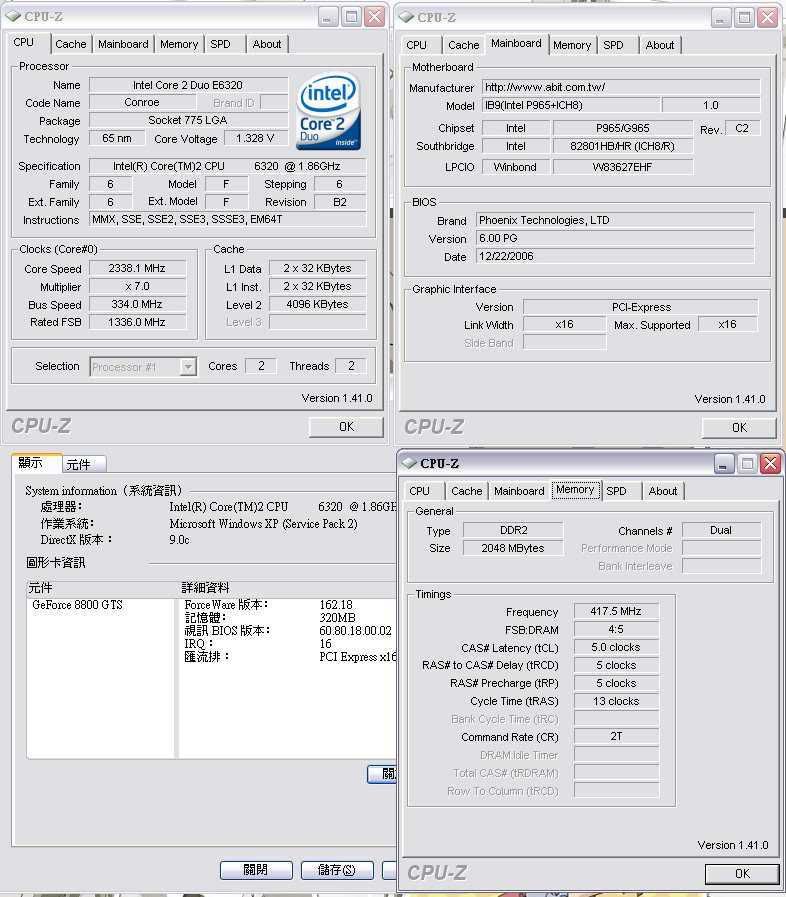Open About tab in bottom-right Memory window
The width and height of the screenshot is (786, 897).
point(662,491)
